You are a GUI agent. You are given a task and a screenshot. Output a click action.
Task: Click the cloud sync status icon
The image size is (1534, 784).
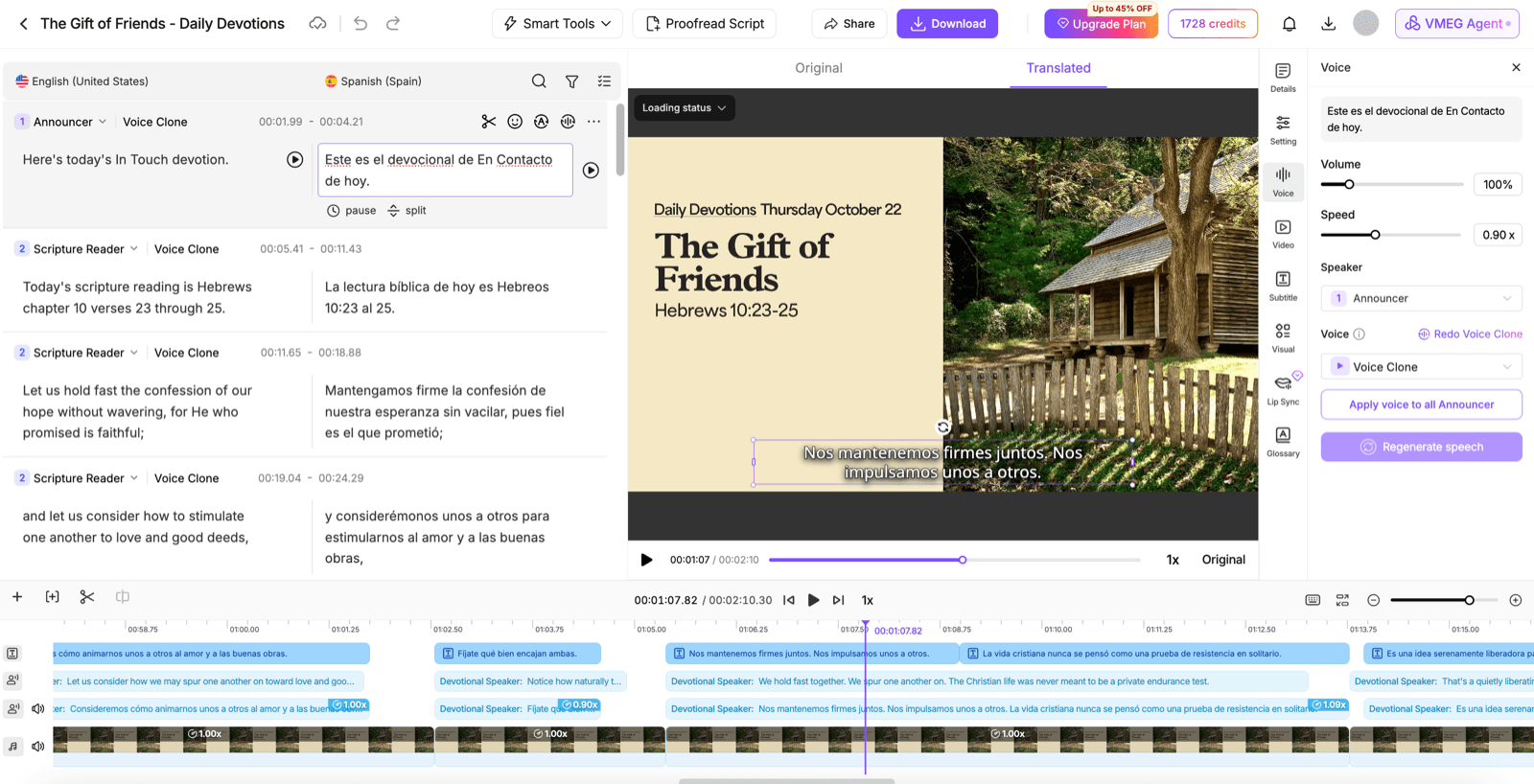pos(317,24)
